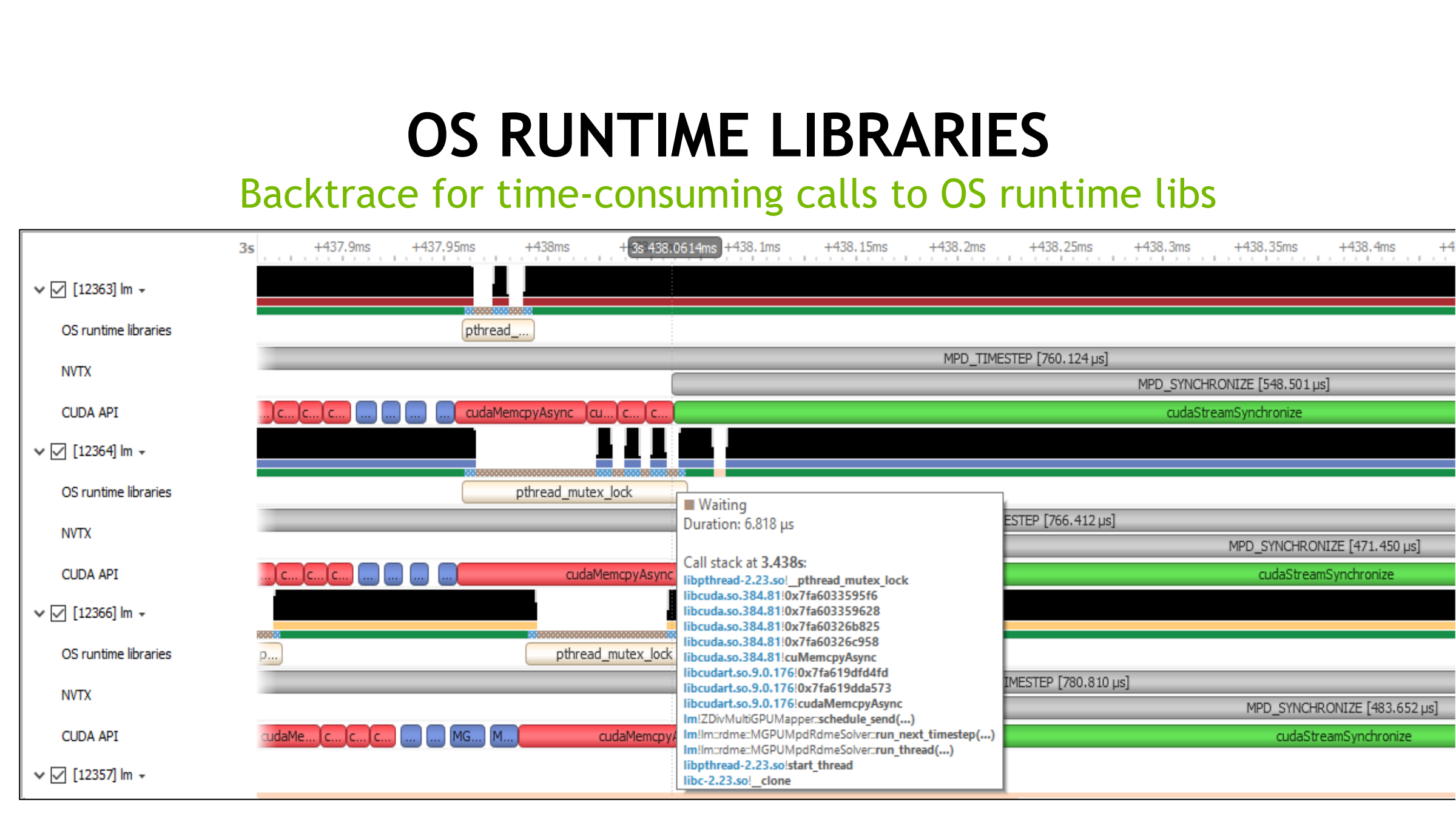Click the schedule_send call stack entry
This screenshot has width=1456, height=819.
(x=798, y=719)
